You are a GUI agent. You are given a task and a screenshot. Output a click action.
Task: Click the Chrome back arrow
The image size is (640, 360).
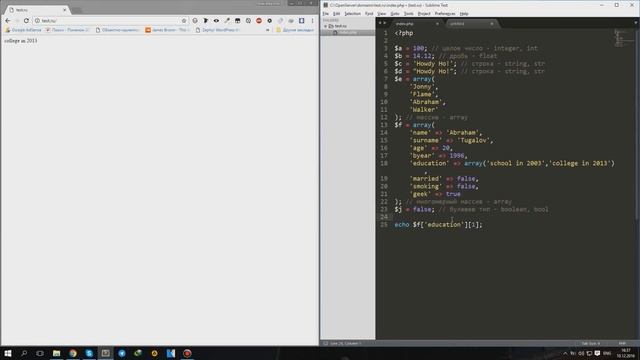coord(8,20)
